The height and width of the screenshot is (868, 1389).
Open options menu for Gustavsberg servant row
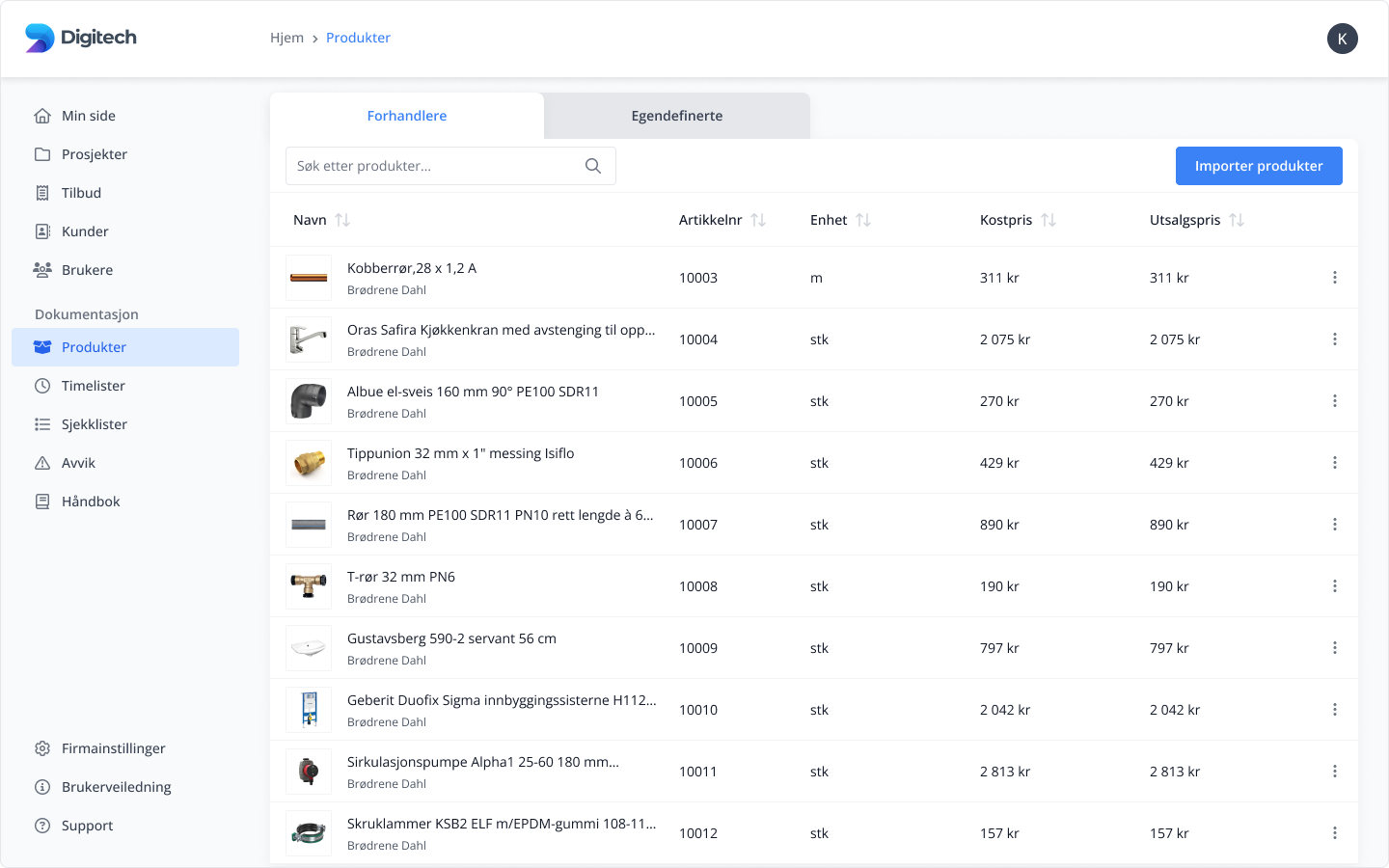tap(1335, 648)
